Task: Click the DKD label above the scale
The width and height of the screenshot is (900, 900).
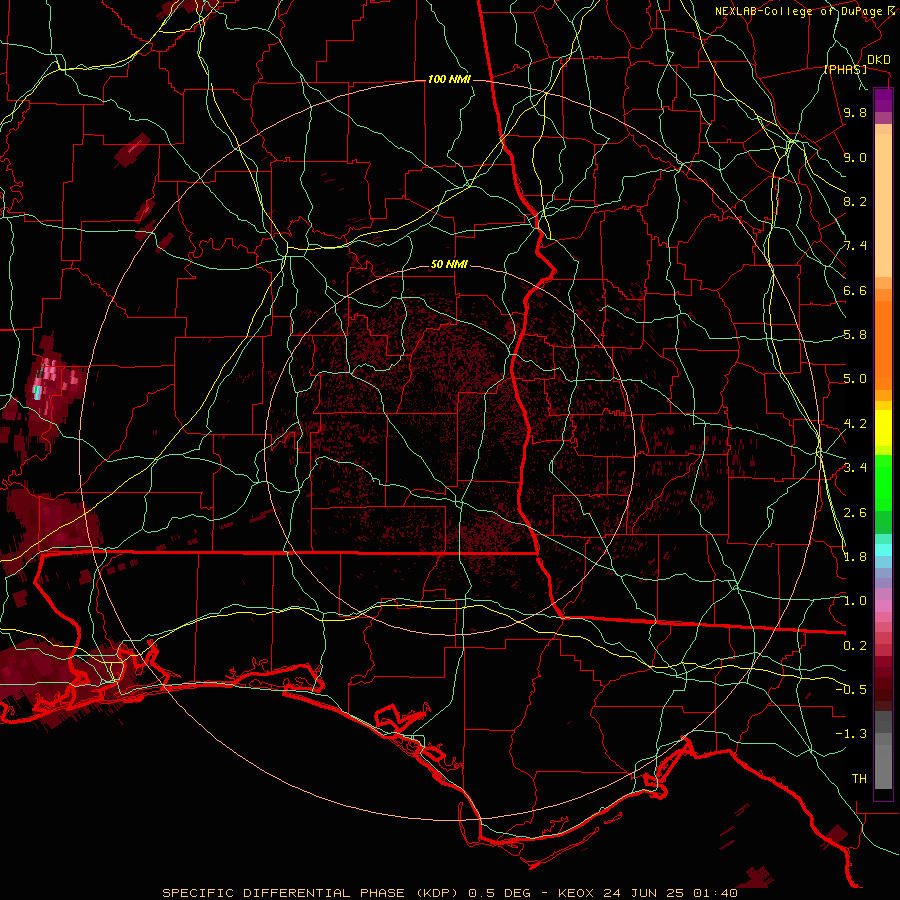Action: 878,60
